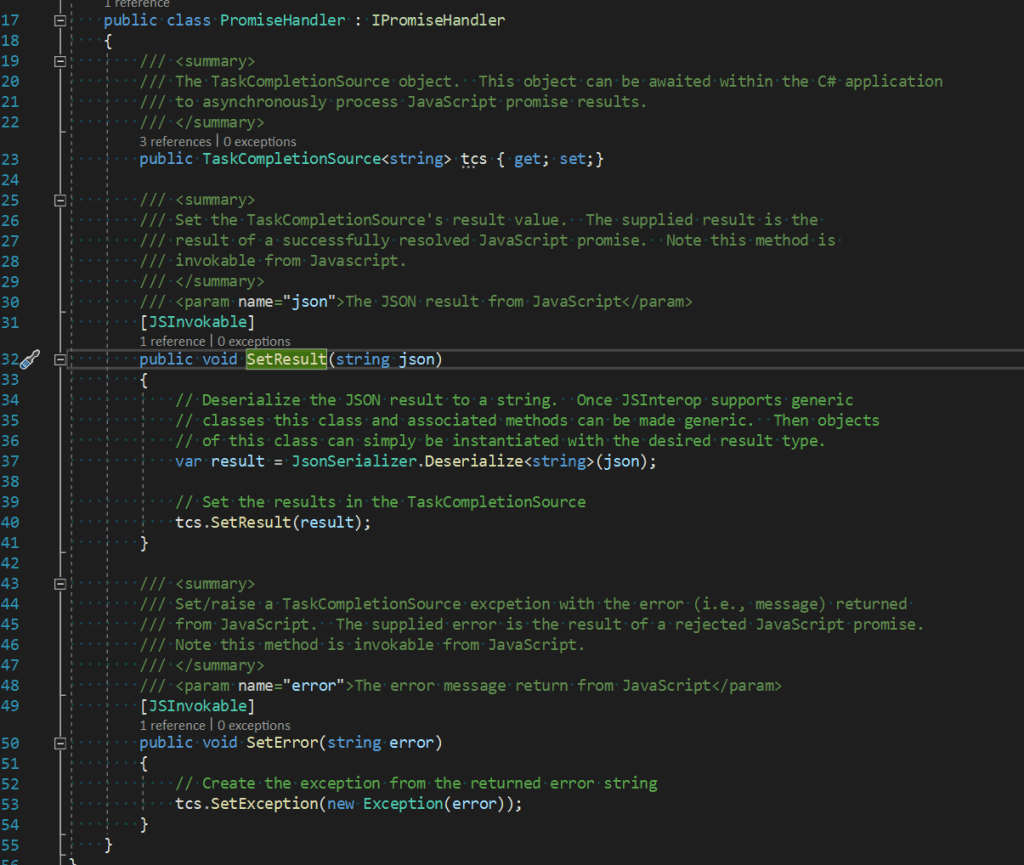
Task: Click the tcs property name
Action: coord(473,160)
